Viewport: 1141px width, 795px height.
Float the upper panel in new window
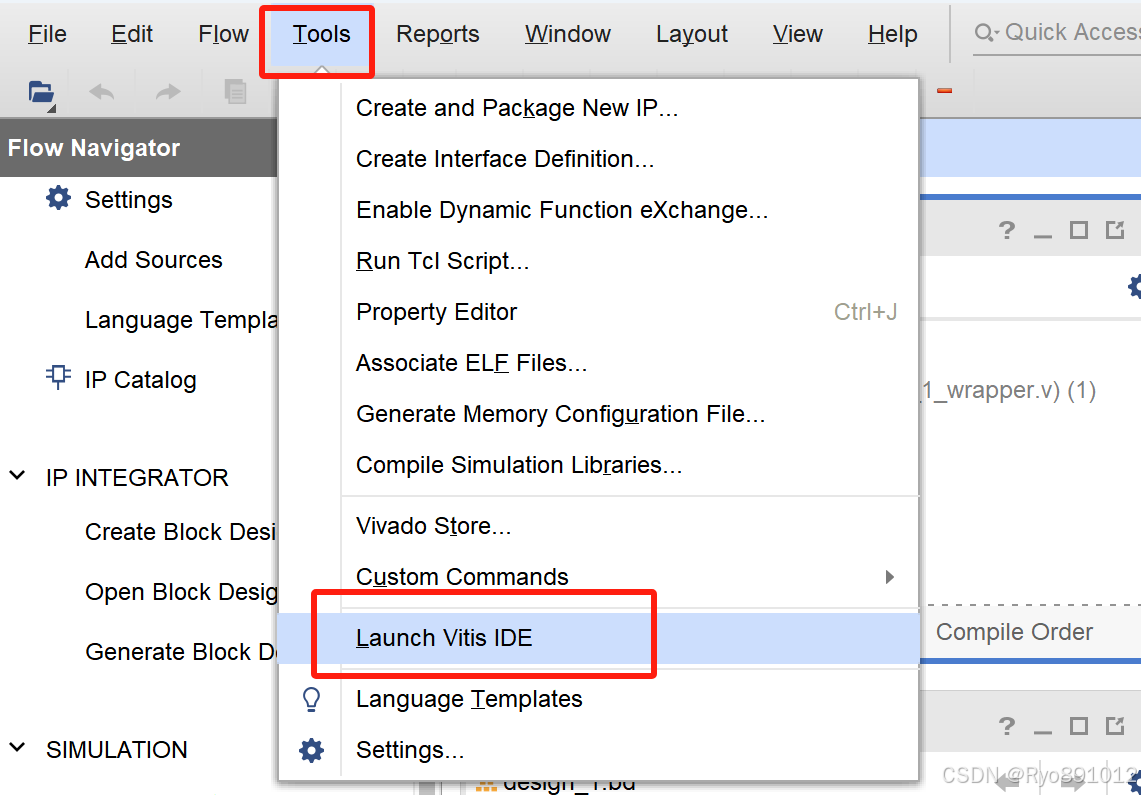click(1115, 230)
